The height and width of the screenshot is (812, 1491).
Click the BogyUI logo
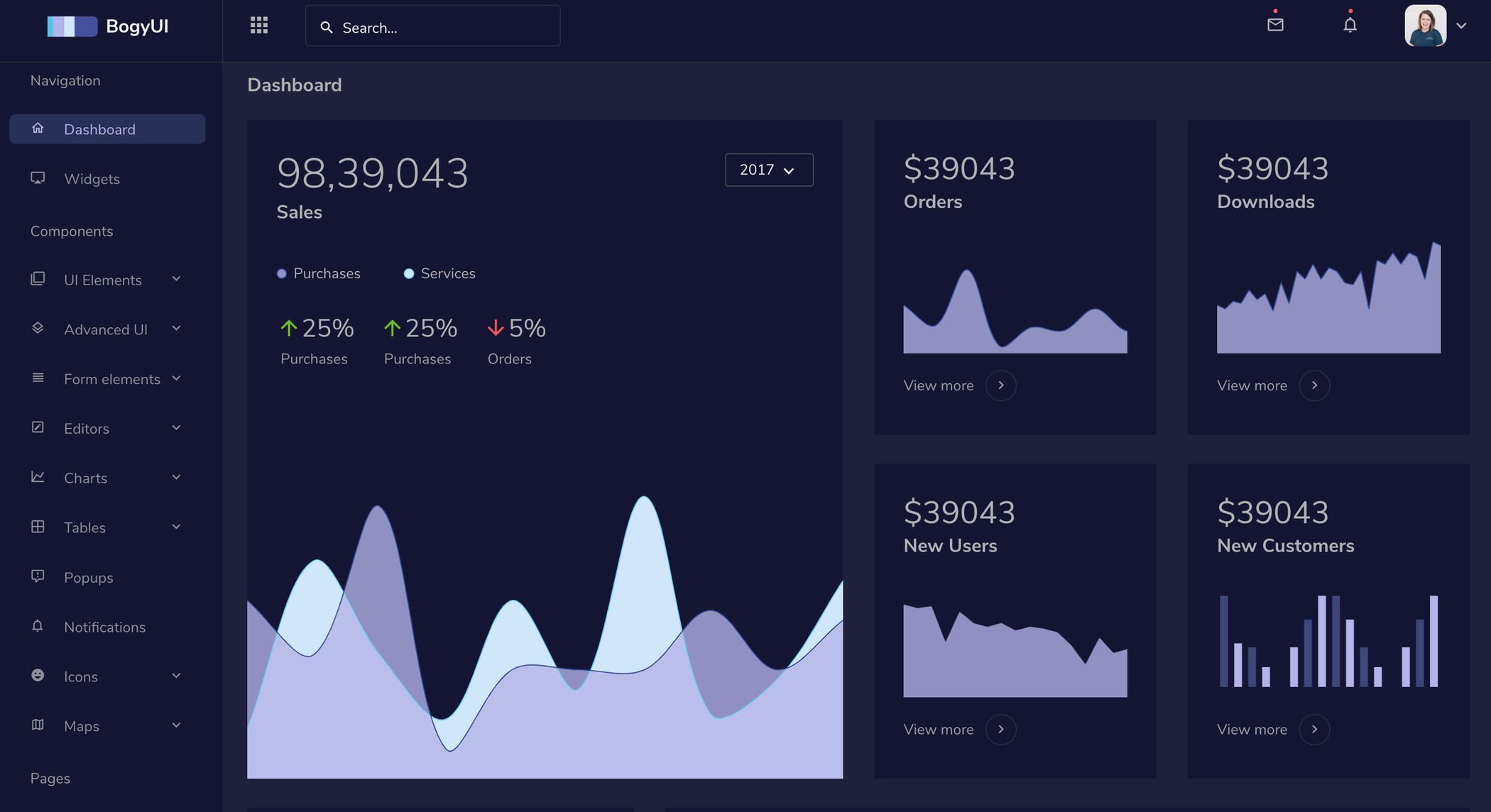coord(108,26)
